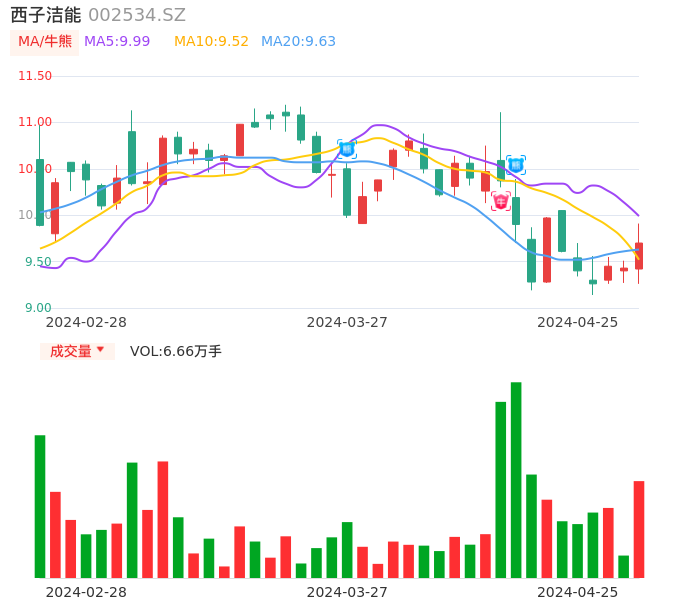The height and width of the screenshot is (606, 686).
Task: Click the tallest green volume bar
Action: tap(516, 480)
